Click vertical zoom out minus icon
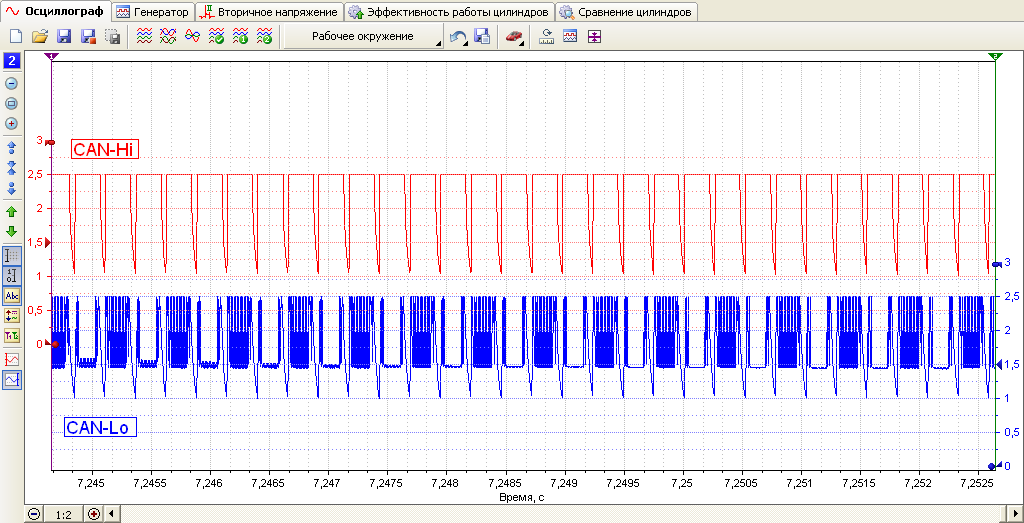This screenshot has height=523, width=1024. click(x=12, y=84)
